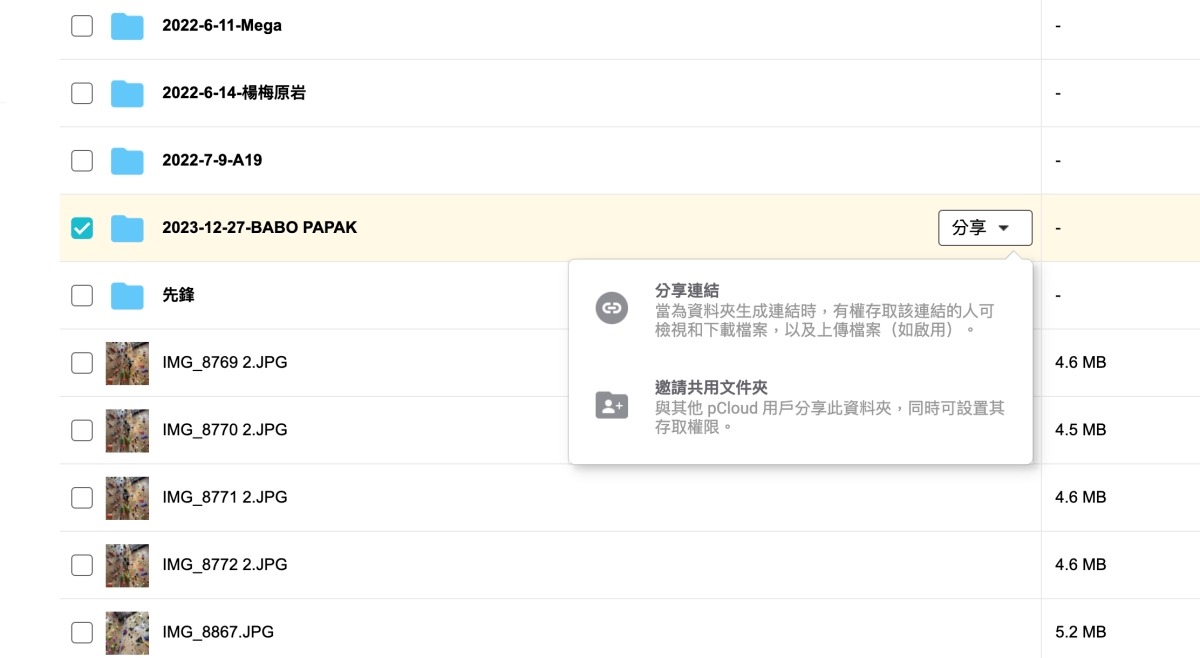Viewport: 1200px width, 658px height.
Task: Open the file named IMG_8867.JPG
Action: tap(218, 632)
